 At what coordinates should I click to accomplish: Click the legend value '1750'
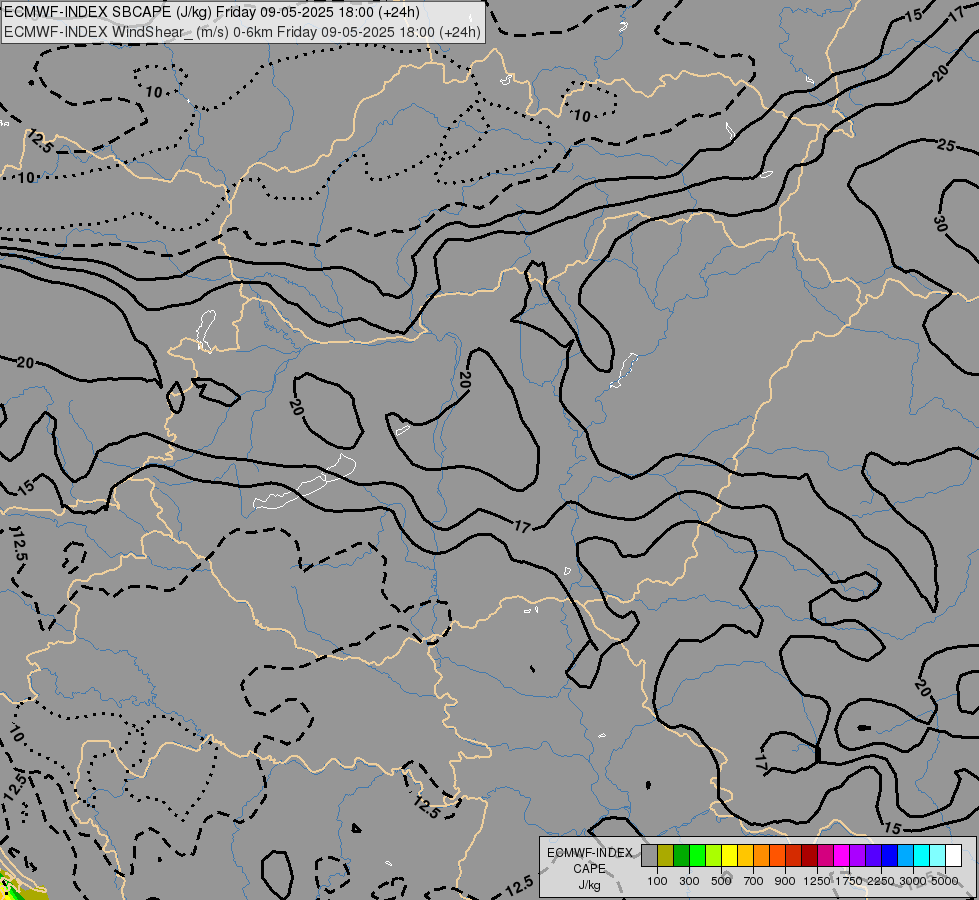point(849,881)
